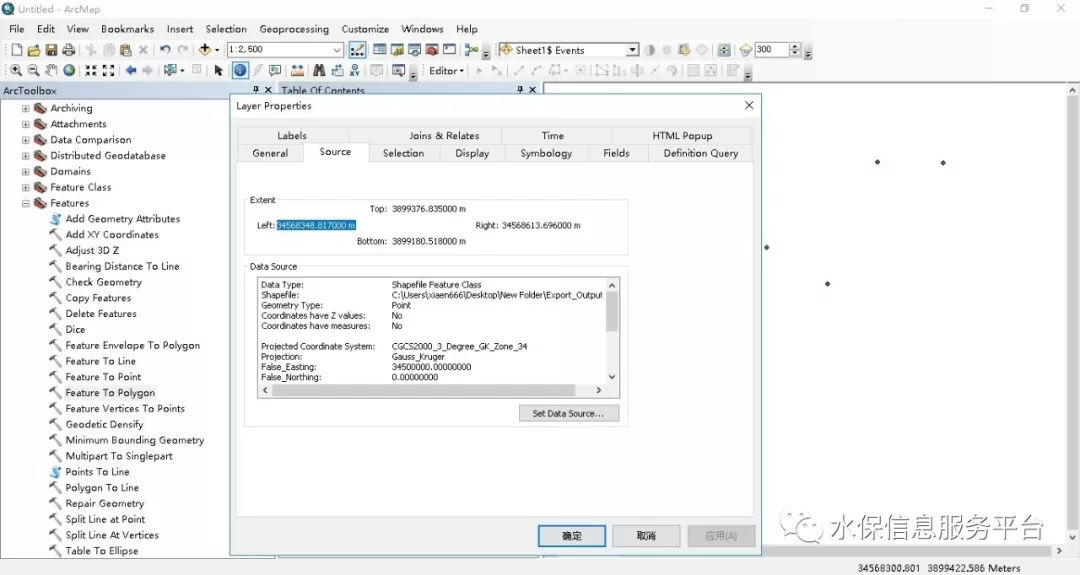This screenshot has width=1080, height=575.
Task: Open the Catalog window icon
Action: pyautogui.click(x=397, y=50)
